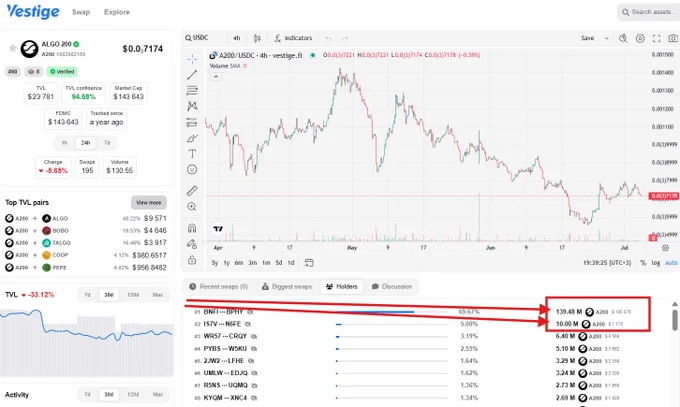Select the Fibonacci retracement tool
The image size is (680, 407).
pos(192,90)
